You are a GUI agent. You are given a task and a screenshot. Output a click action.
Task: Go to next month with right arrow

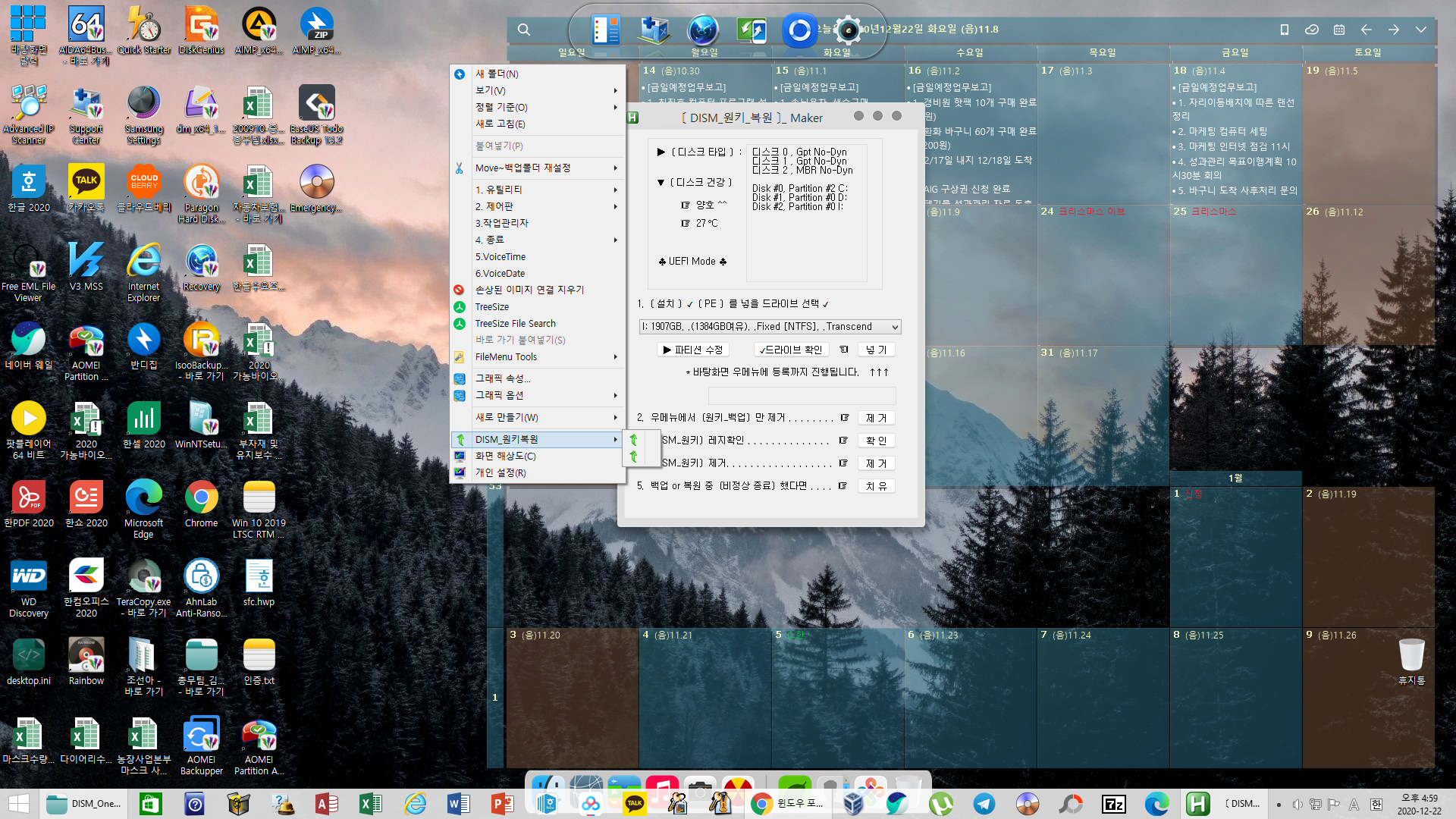point(1393,30)
